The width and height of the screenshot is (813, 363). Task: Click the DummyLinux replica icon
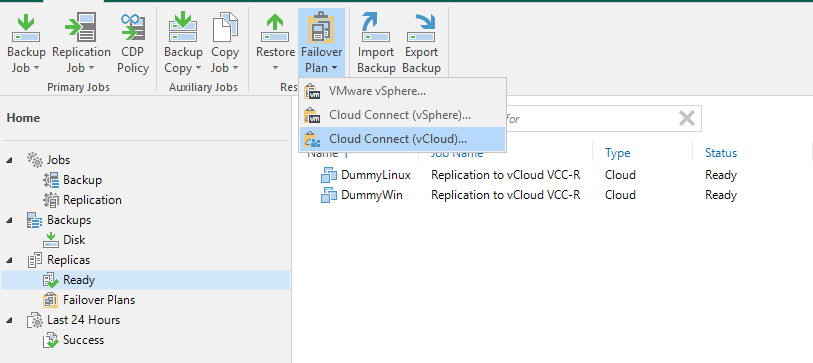pos(329,175)
